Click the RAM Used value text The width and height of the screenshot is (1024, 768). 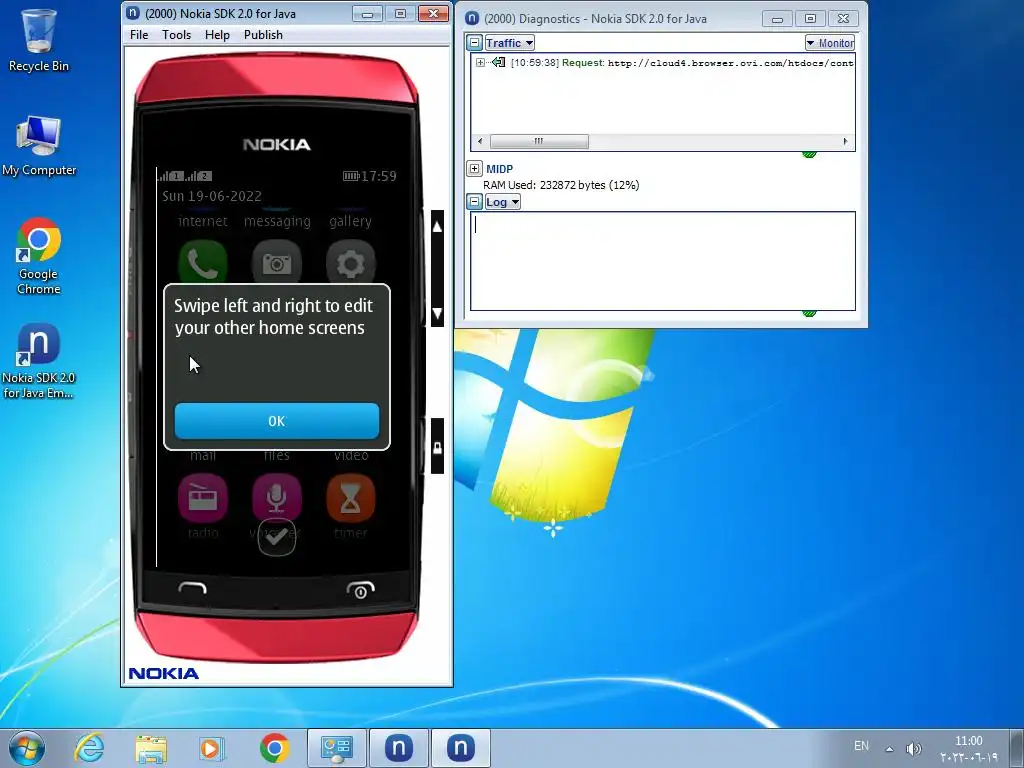(561, 185)
